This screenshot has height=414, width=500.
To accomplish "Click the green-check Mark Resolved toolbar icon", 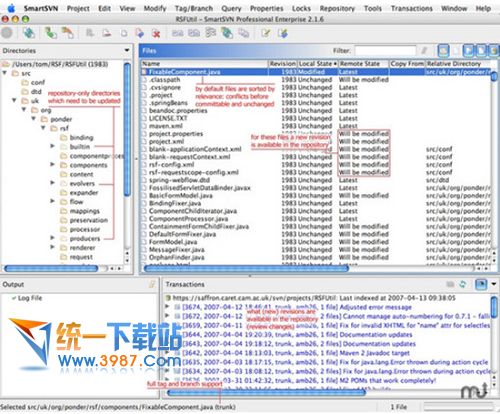I will tap(266, 33).
